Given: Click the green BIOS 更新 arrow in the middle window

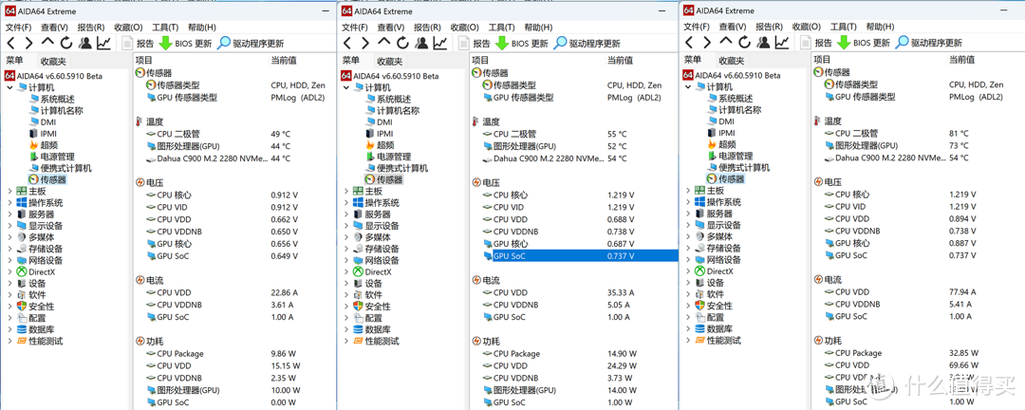Looking at the screenshot, I should 502,43.
